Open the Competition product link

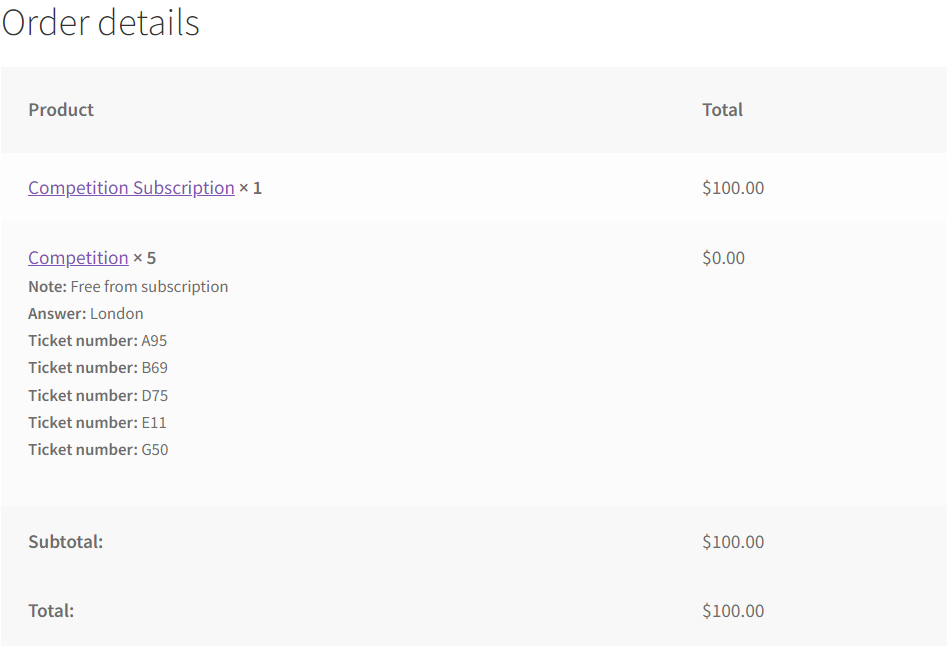click(x=78, y=258)
